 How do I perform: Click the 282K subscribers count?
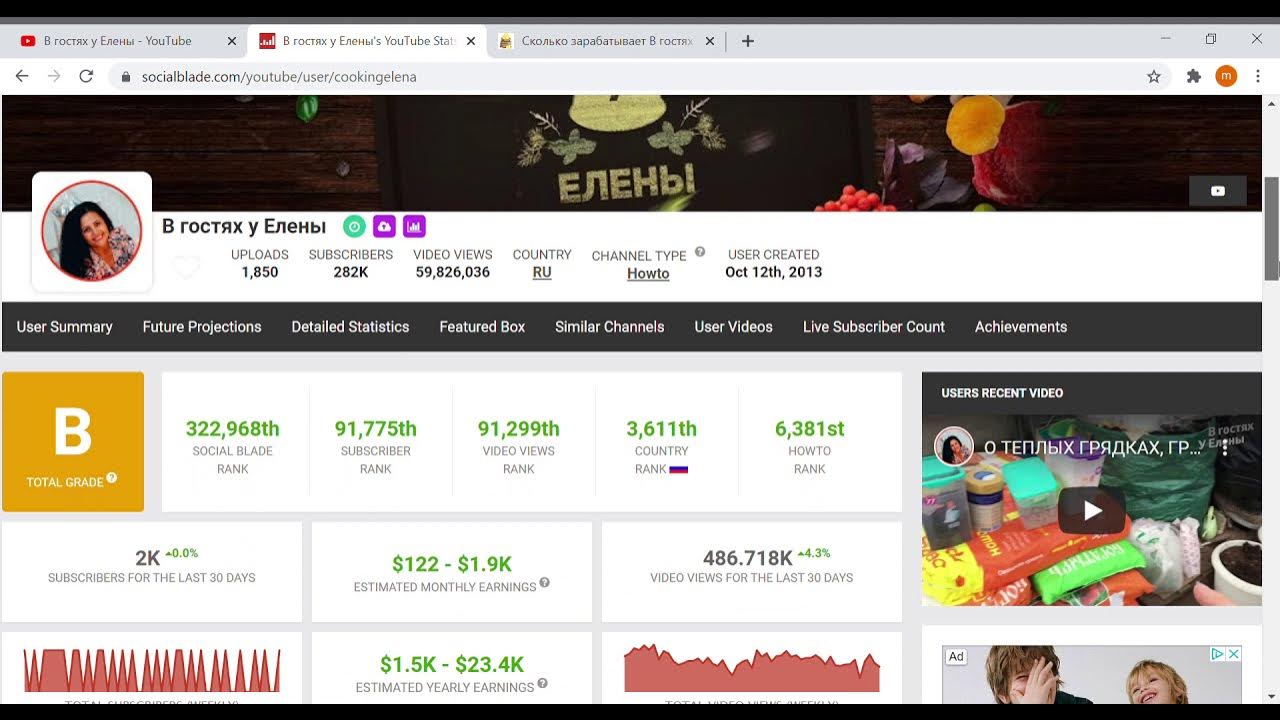click(350, 272)
